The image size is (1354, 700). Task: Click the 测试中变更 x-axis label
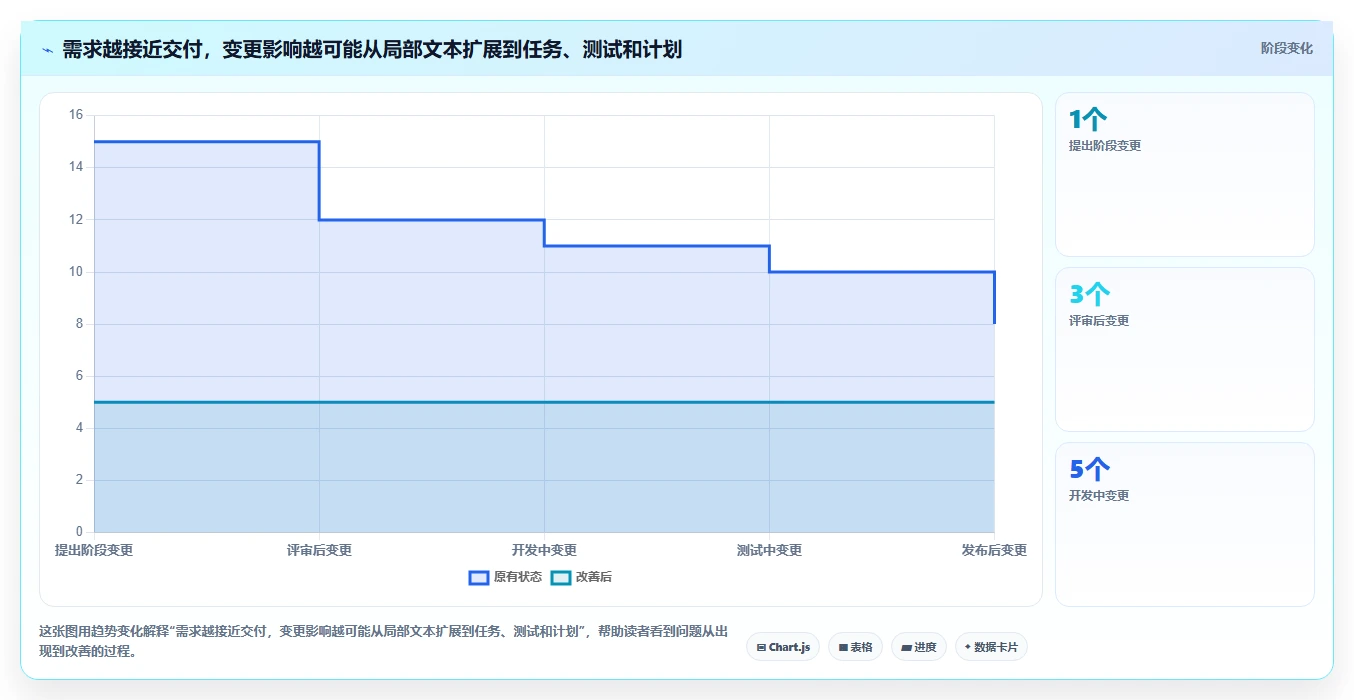coord(769,550)
